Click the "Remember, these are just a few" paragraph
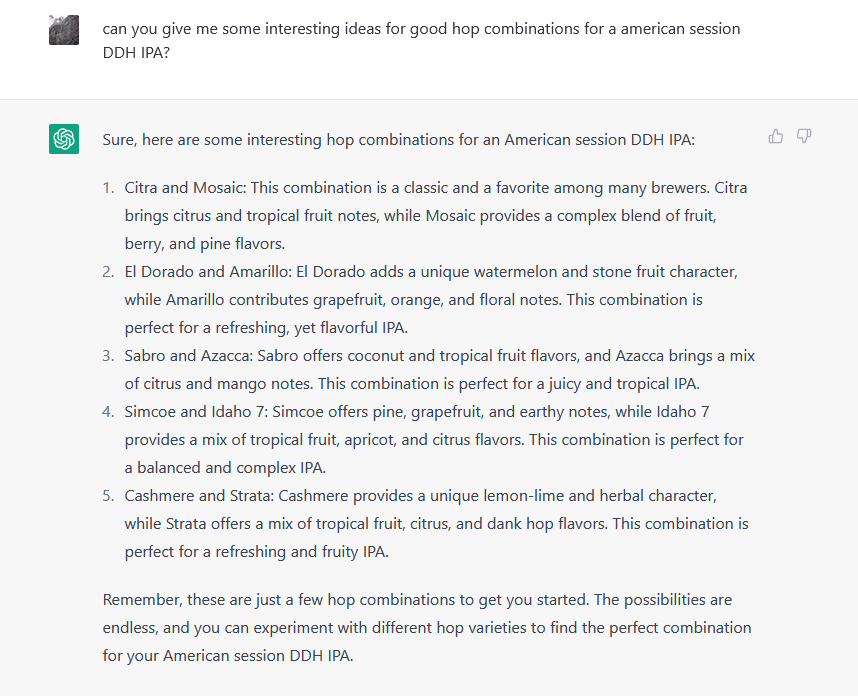 point(427,628)
